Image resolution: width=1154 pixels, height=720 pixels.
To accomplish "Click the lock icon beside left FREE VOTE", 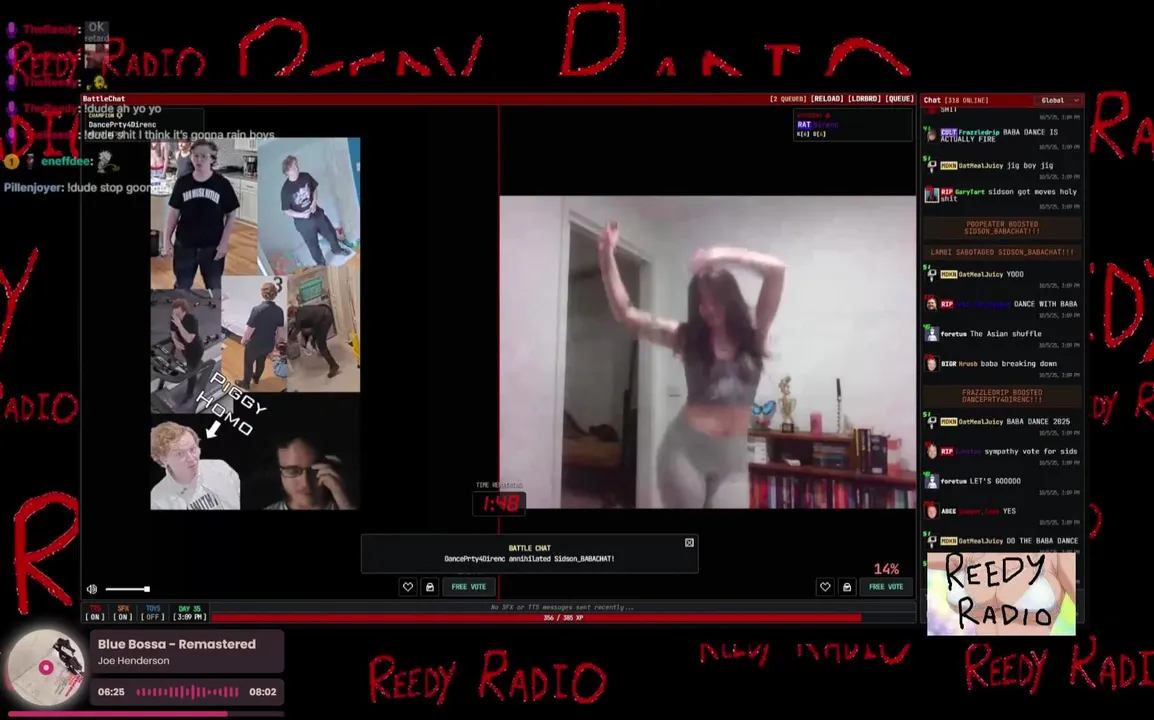I will point(430,587).
